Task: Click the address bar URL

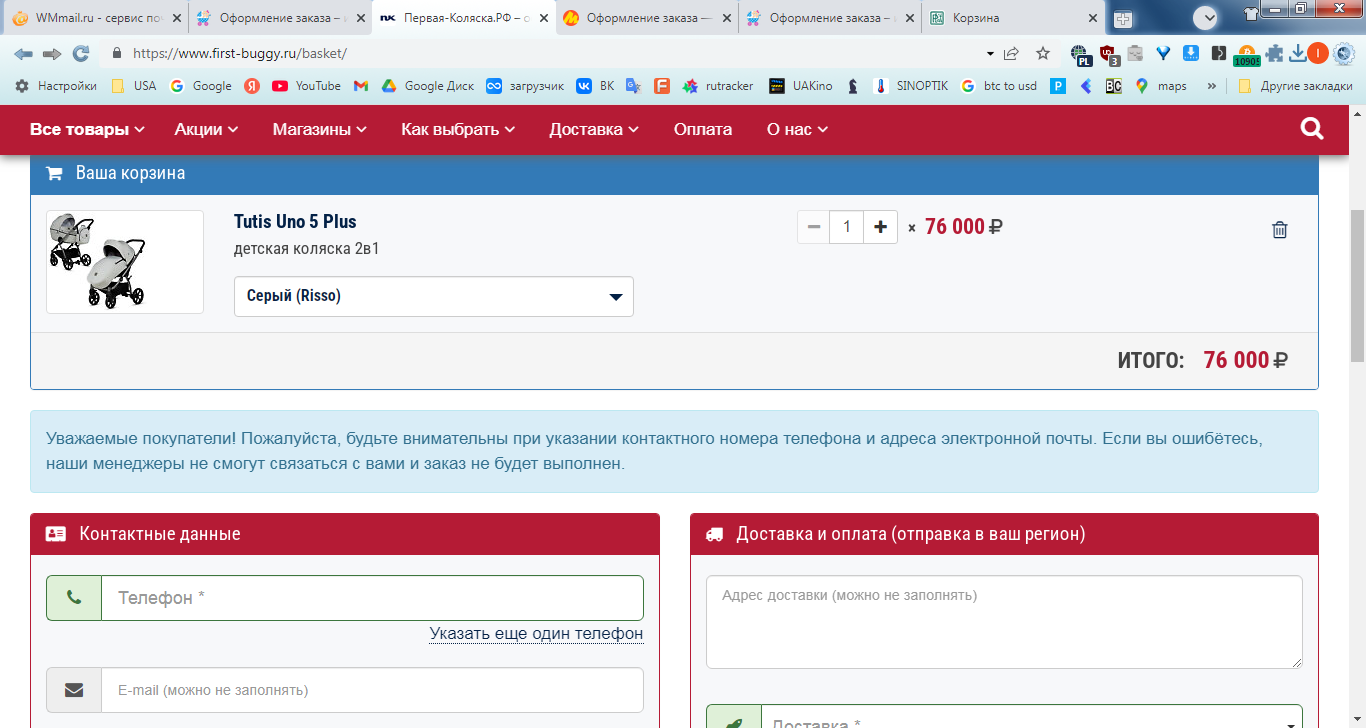Action: pyautogui.click(x=240, y=53)
